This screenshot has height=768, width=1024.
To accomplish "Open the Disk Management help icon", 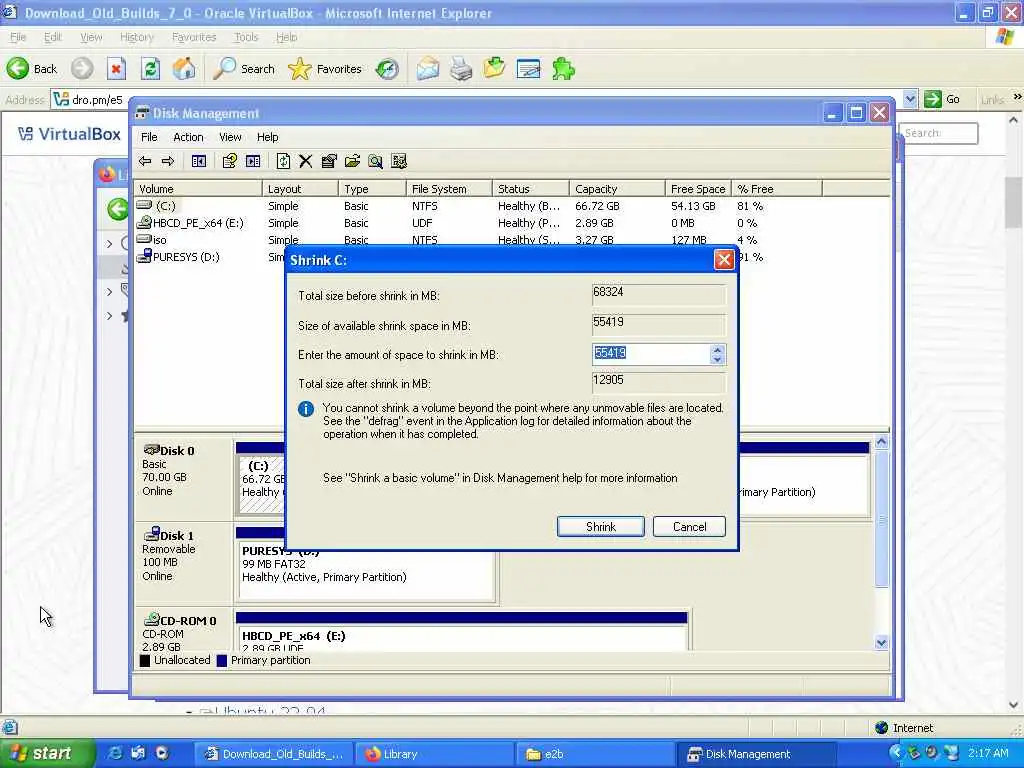I will click(229, 161).
